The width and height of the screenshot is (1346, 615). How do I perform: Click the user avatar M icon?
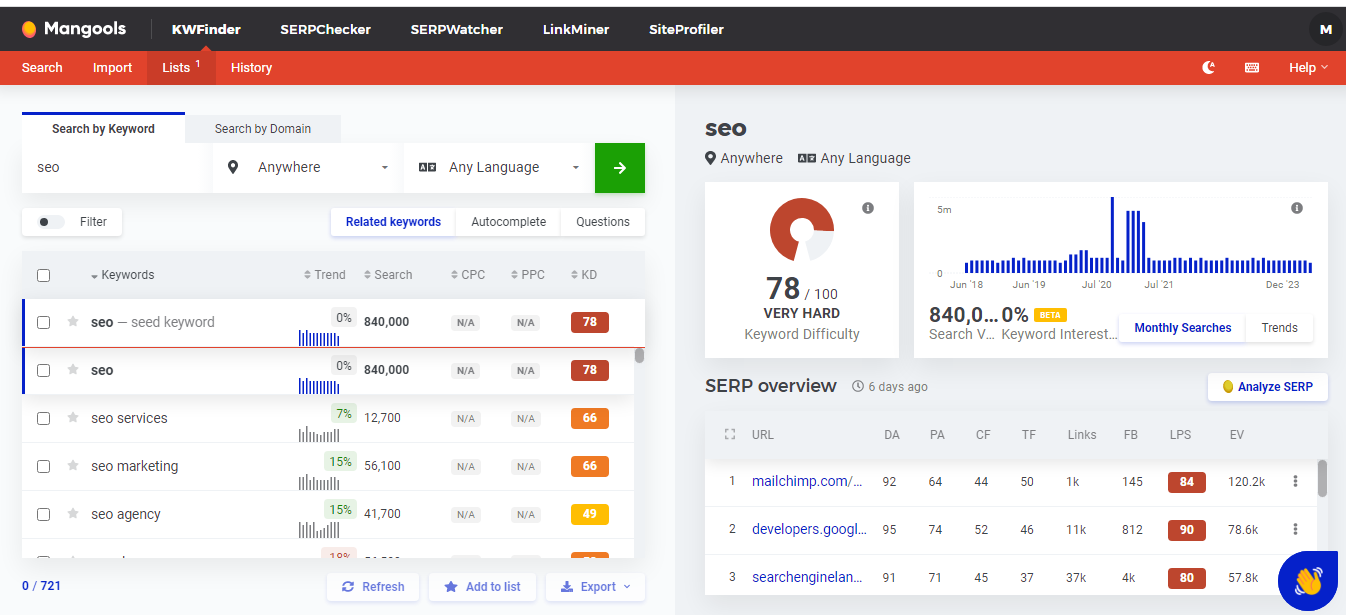(x=1325, y=30)
